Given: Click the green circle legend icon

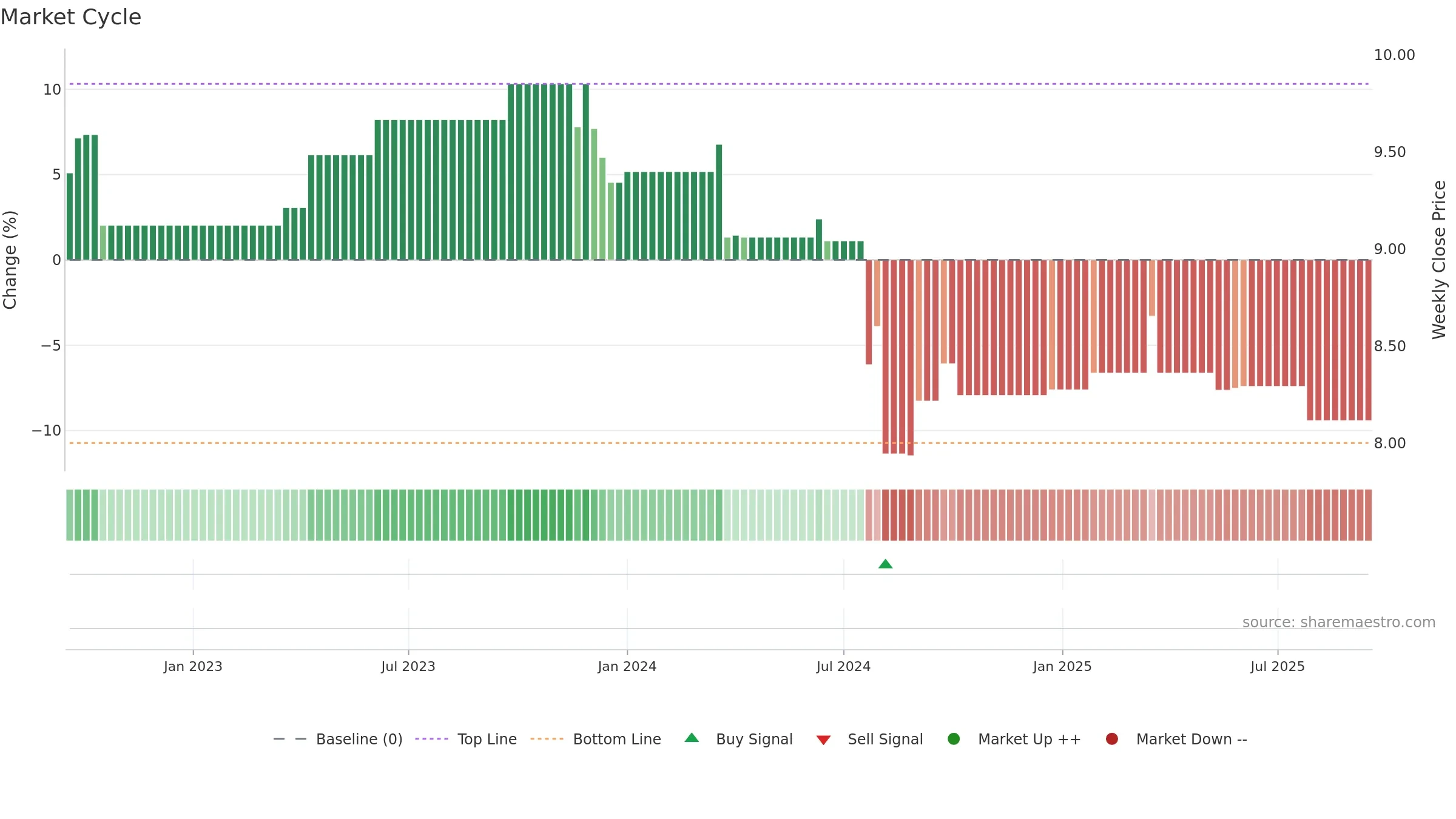Looking at the screenshot, I should coord(954,739).
